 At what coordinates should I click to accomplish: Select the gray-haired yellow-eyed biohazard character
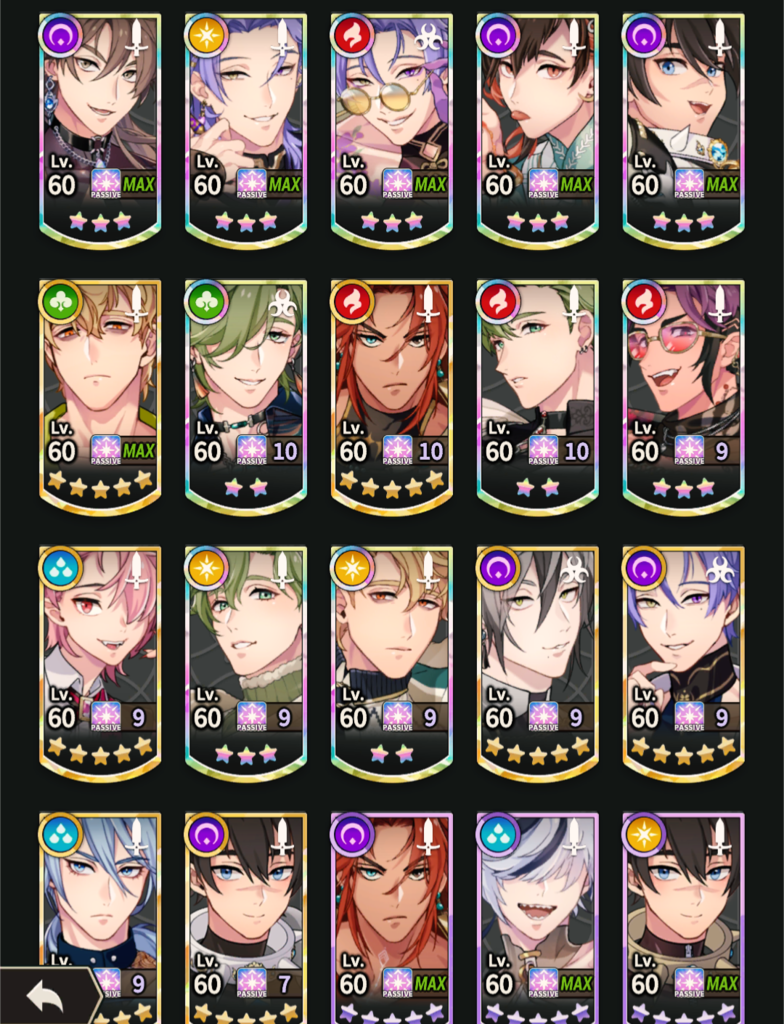click(x=538, y=664)
